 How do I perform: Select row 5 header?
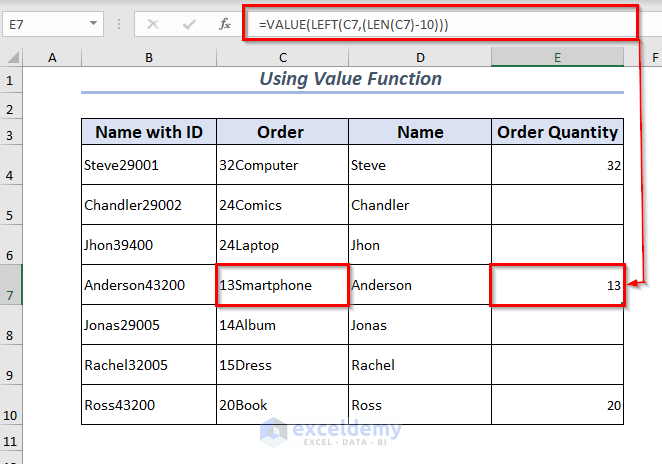tap(11, 204)
